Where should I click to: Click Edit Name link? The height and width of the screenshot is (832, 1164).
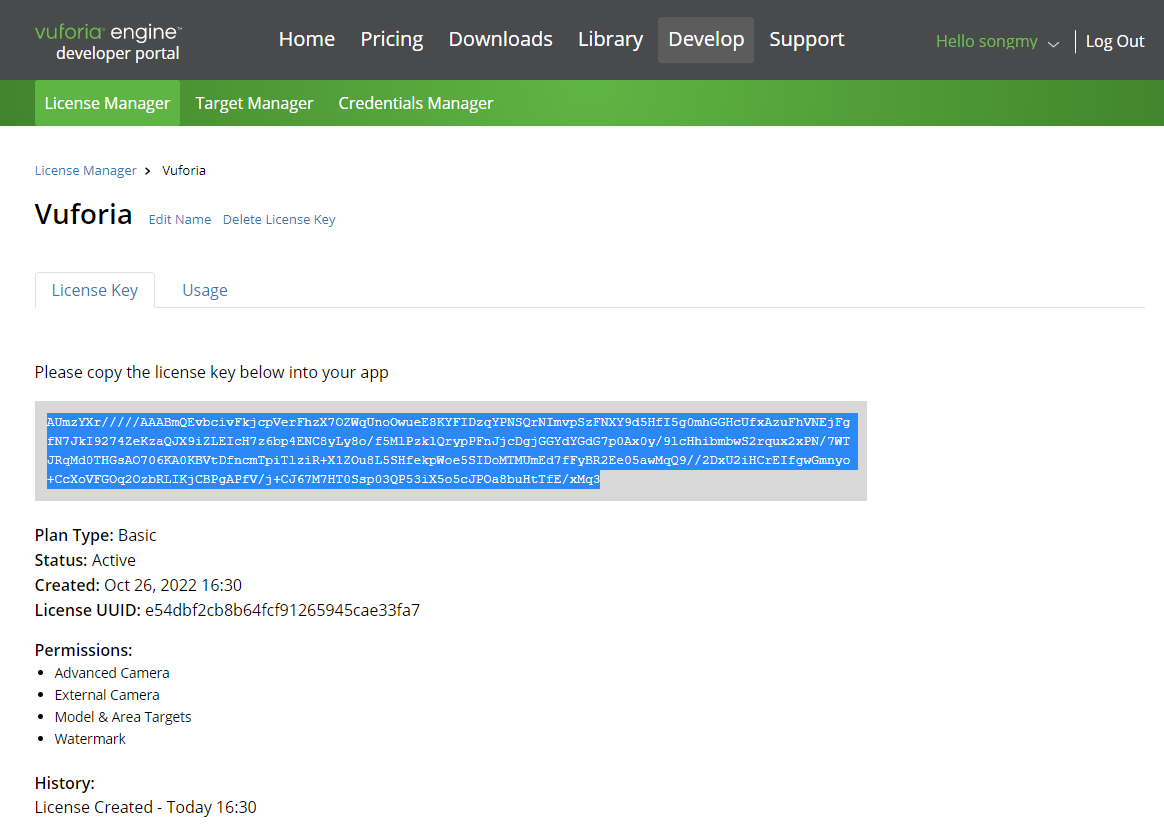coord(180,220)
